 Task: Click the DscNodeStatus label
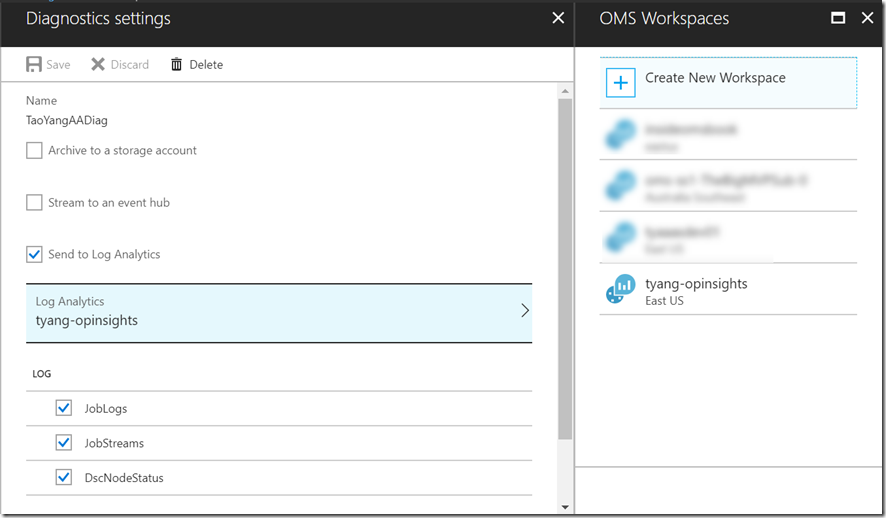click(124, 478)
